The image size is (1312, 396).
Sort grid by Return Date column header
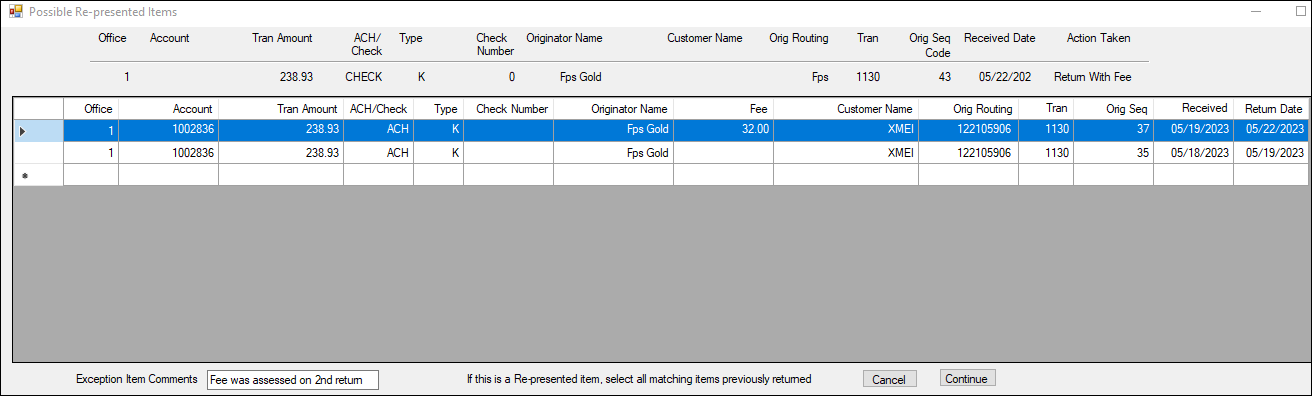[x=1271, y=108]
